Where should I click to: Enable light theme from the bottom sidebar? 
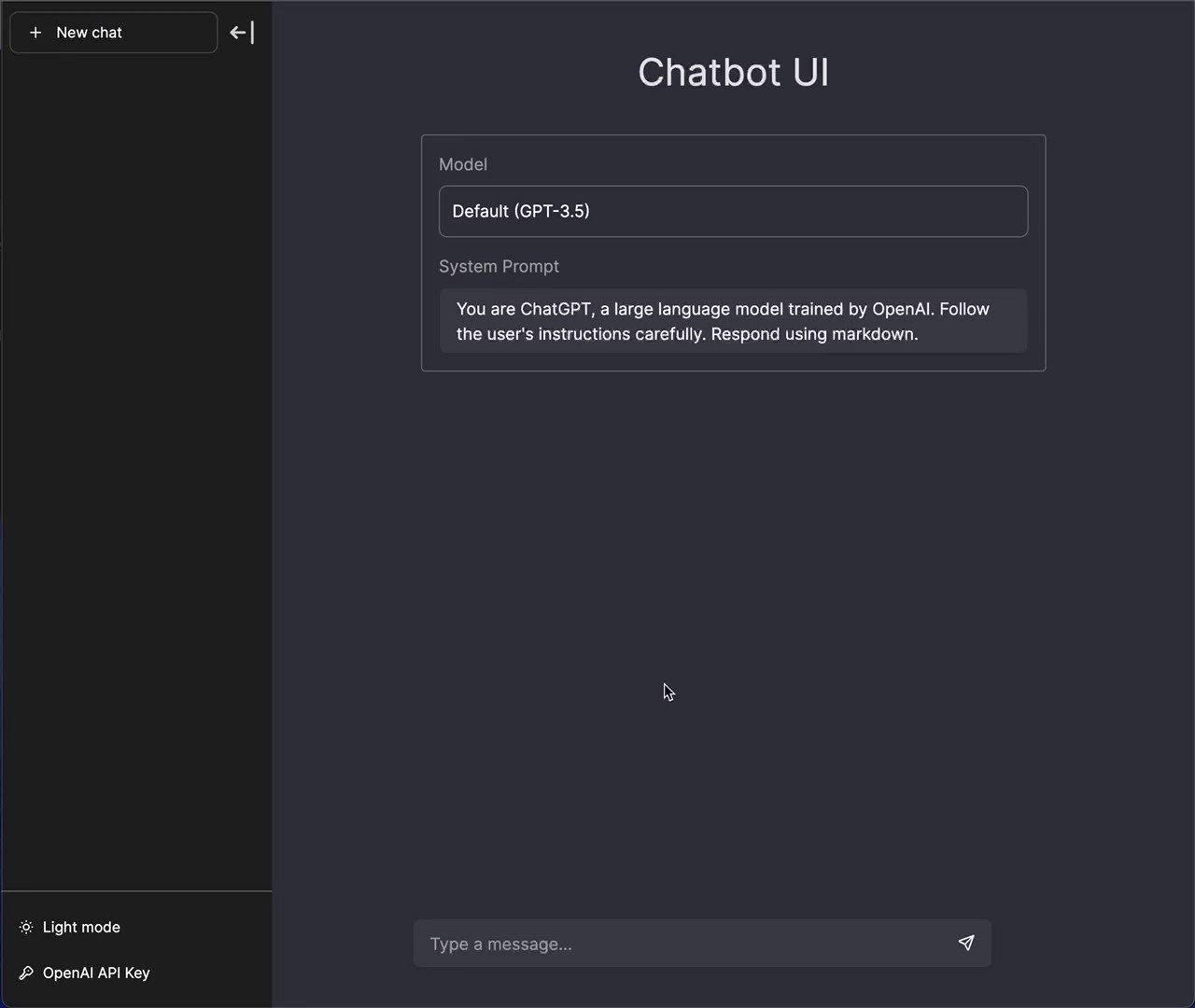coord(81,927)
